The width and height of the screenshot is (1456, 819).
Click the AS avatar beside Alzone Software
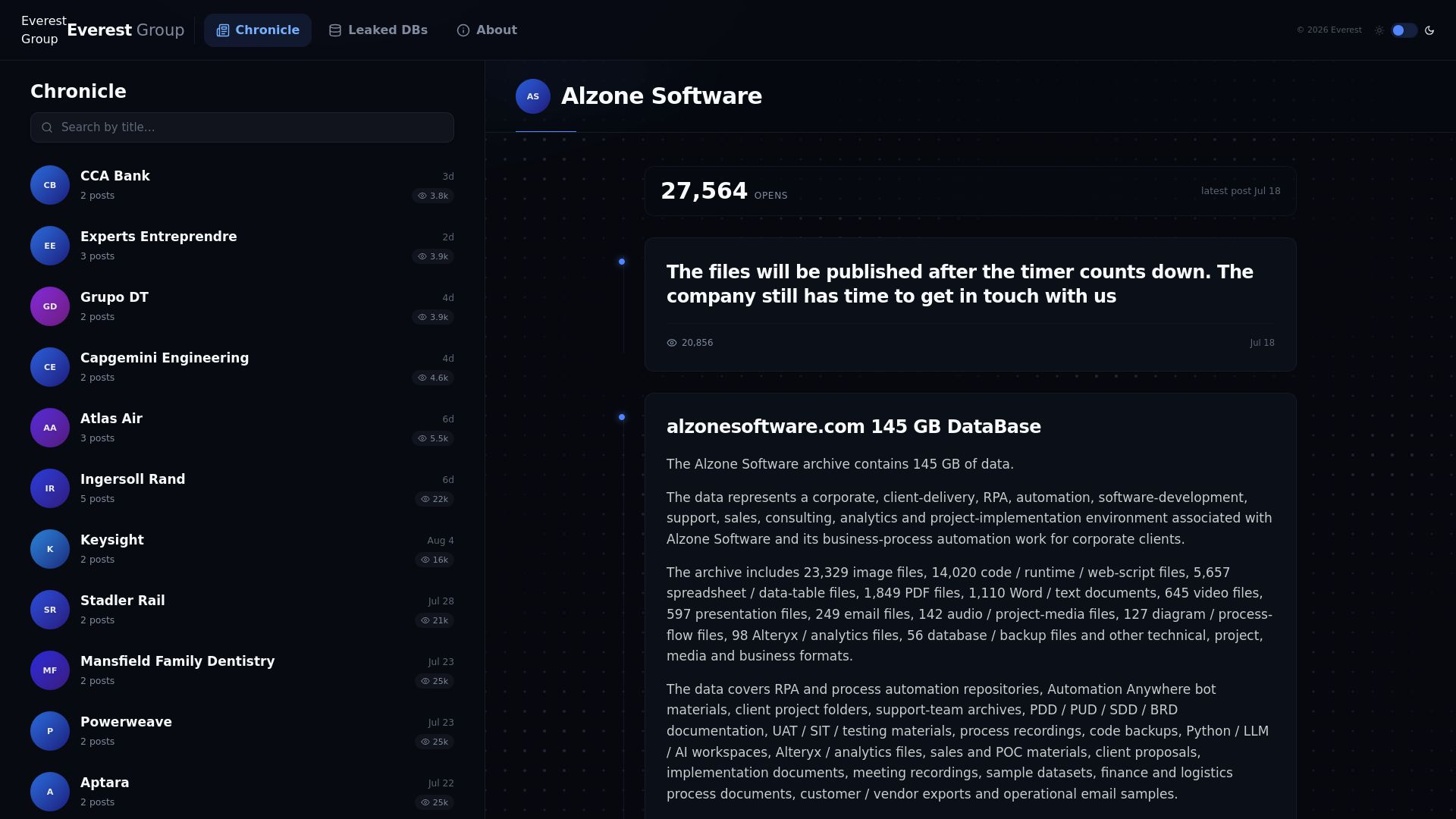533,96
